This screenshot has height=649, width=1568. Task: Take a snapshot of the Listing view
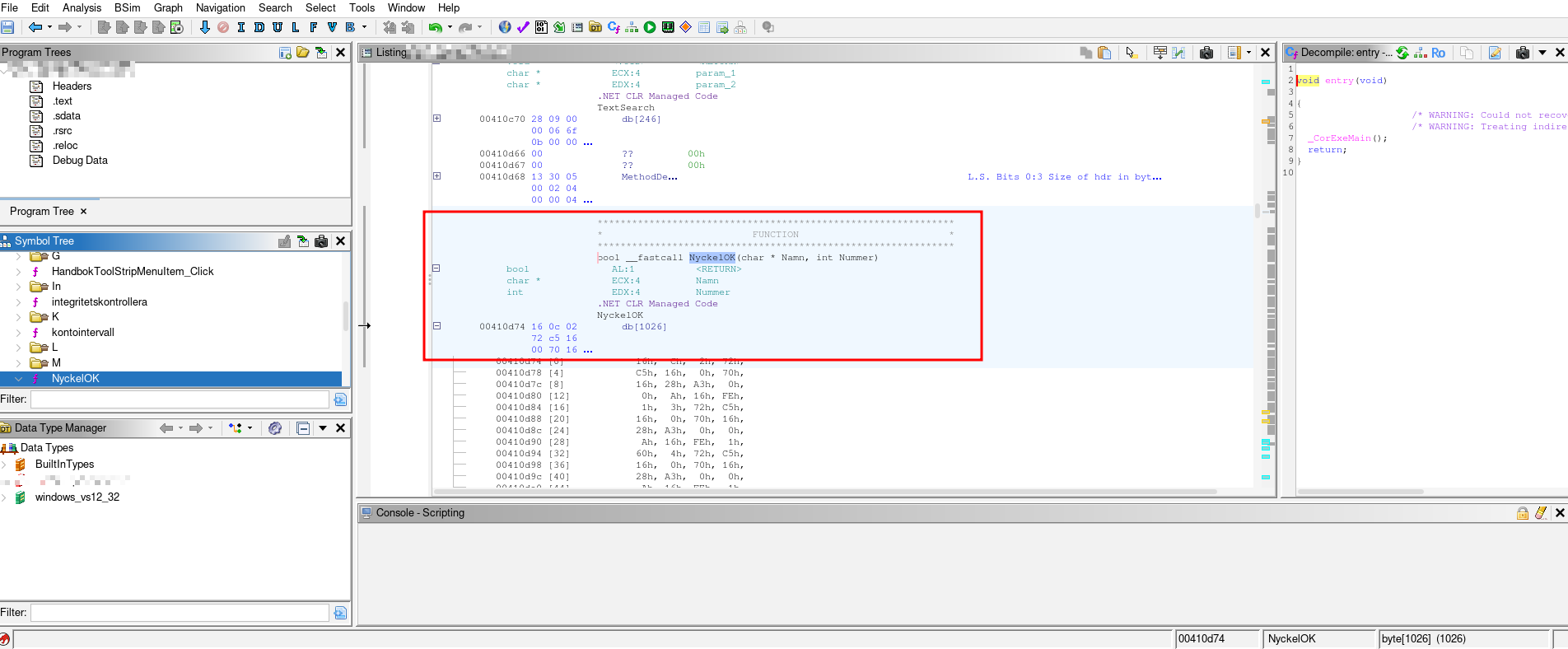click(1206, 53)
